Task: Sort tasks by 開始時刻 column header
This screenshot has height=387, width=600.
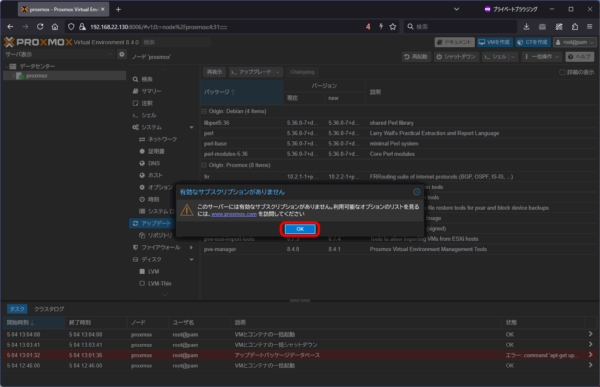Action: click(x=34, y=323)
